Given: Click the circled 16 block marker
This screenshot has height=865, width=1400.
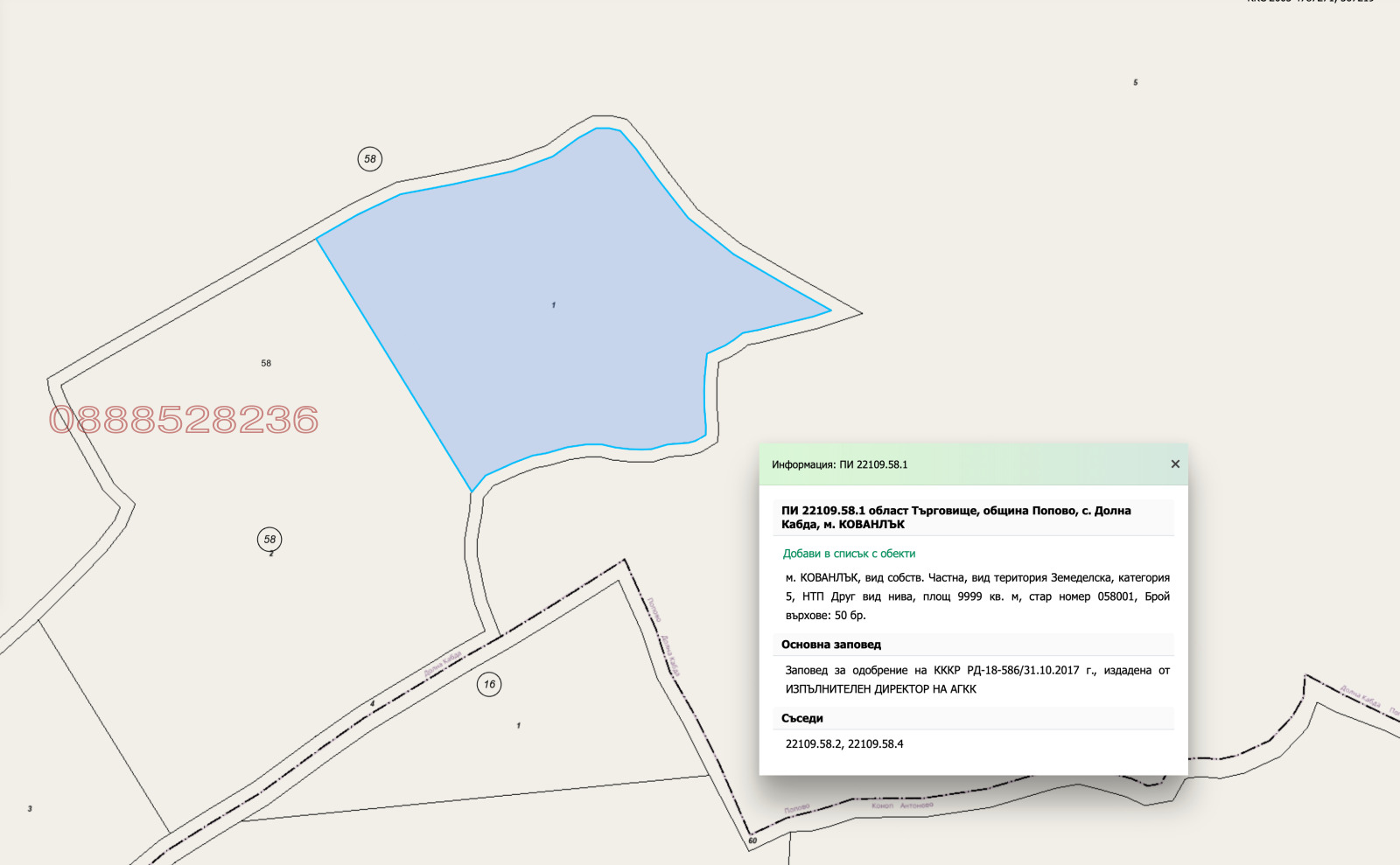Looking at the screenshot, I should click(489, 685).
